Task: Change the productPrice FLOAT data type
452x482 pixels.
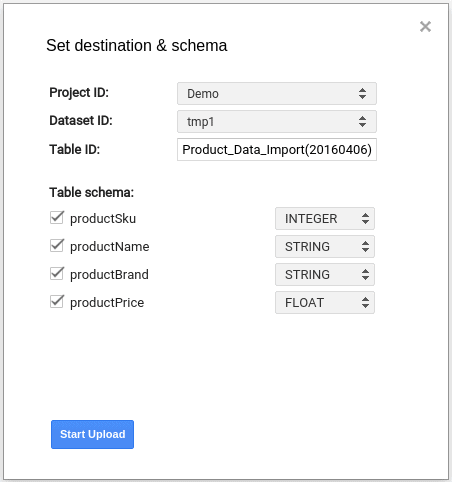Action: coord(325,303)
